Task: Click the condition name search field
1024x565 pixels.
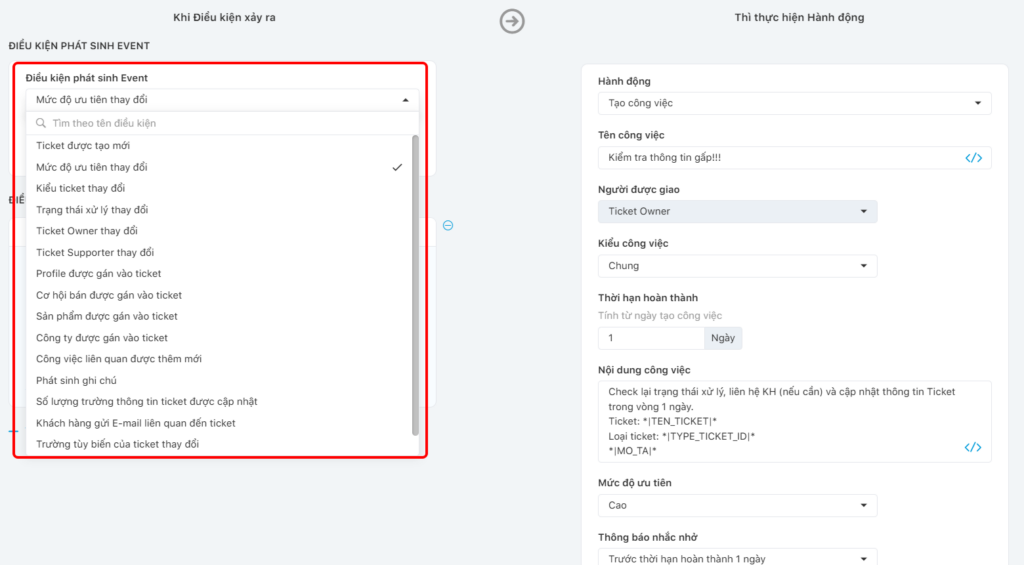Action: [x=220, y=123]
